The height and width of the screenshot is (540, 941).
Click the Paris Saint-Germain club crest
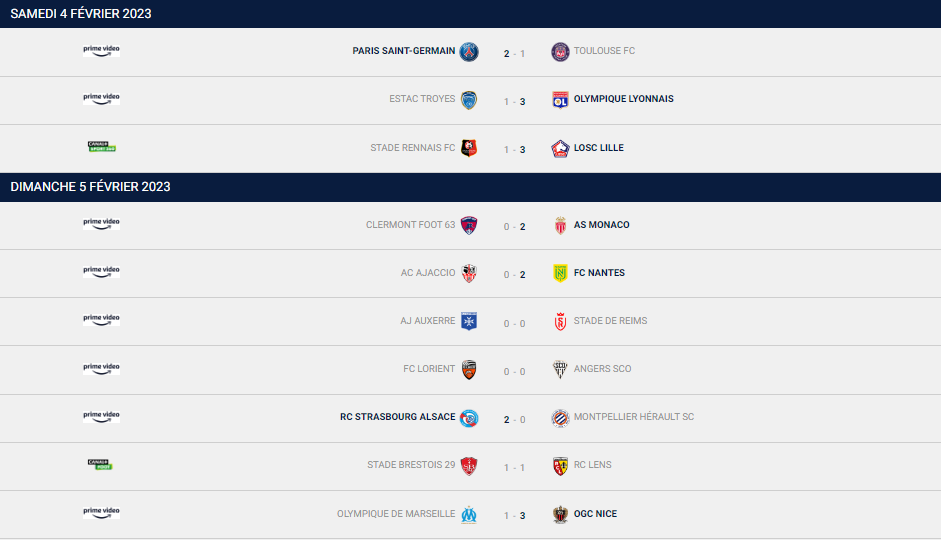(469, 52)
